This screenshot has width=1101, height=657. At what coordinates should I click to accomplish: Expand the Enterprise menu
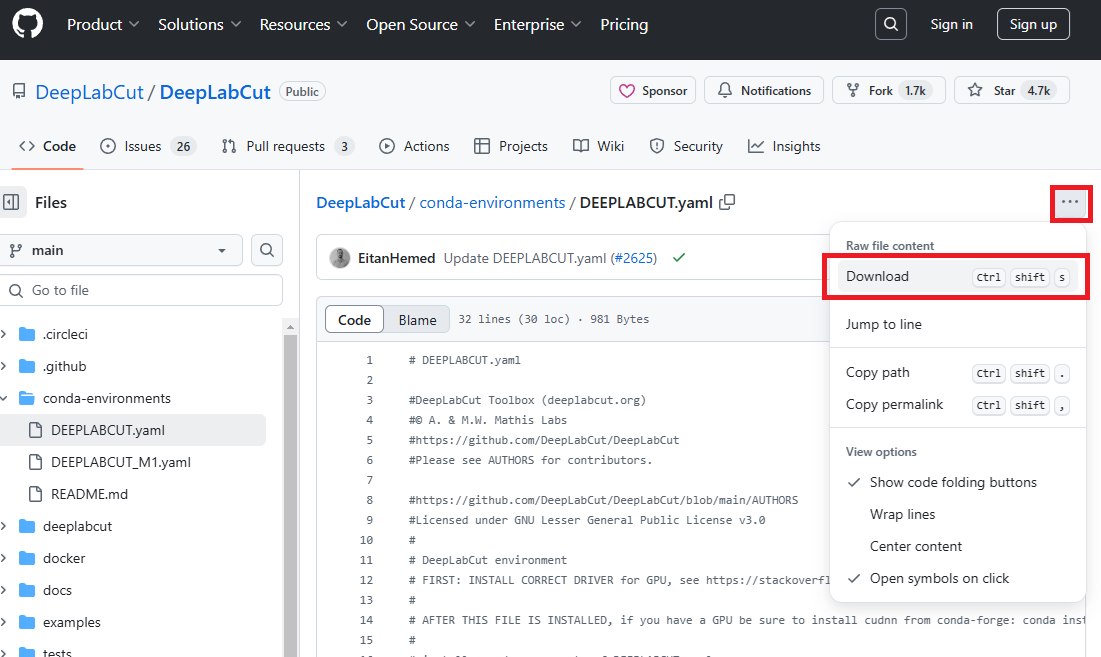click(x=537, y=25)
